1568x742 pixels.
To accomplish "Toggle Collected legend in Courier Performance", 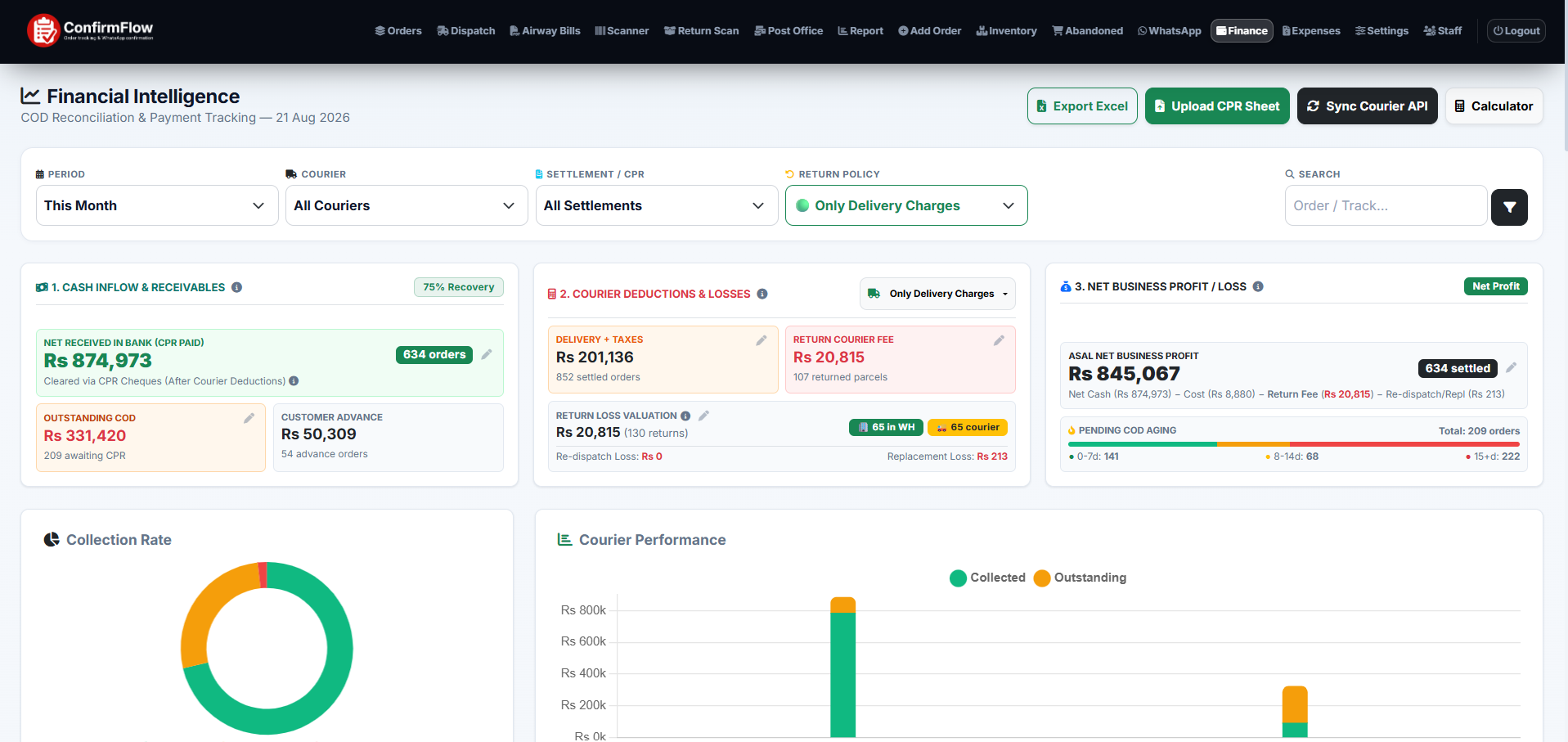I will 987,578.
